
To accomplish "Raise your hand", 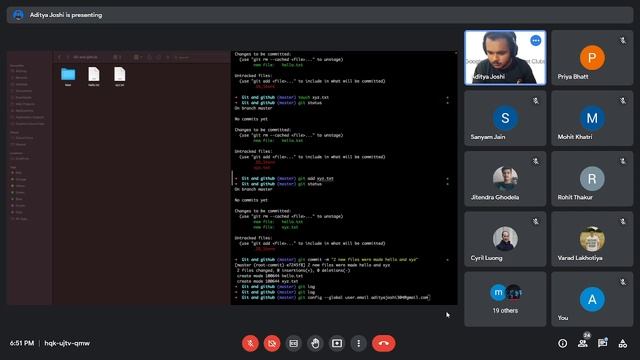I will (315, 343).
